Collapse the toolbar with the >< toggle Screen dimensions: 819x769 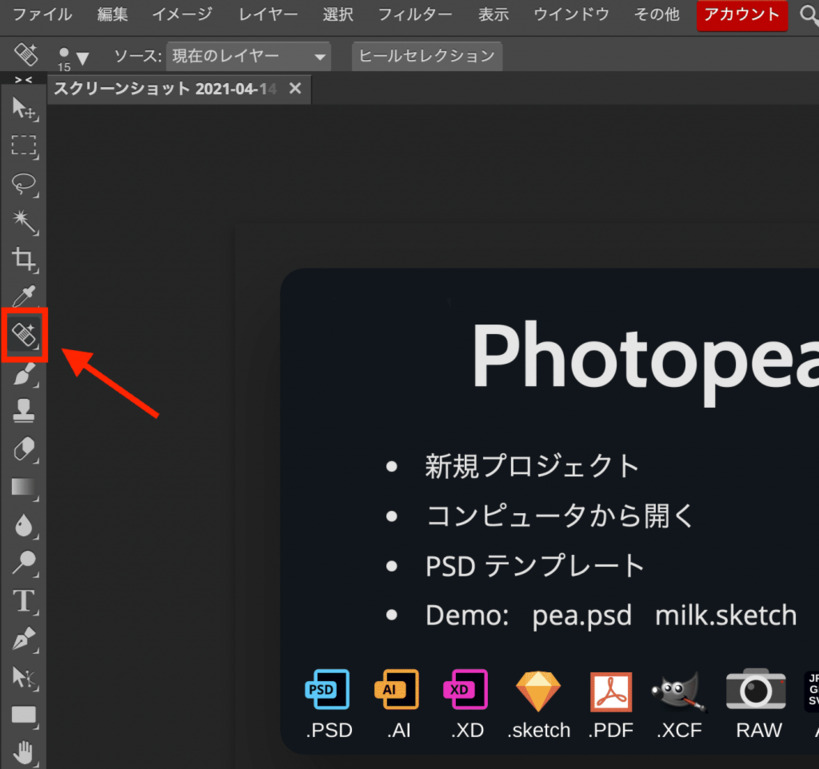pyautogui.click(x=23, y=79)
